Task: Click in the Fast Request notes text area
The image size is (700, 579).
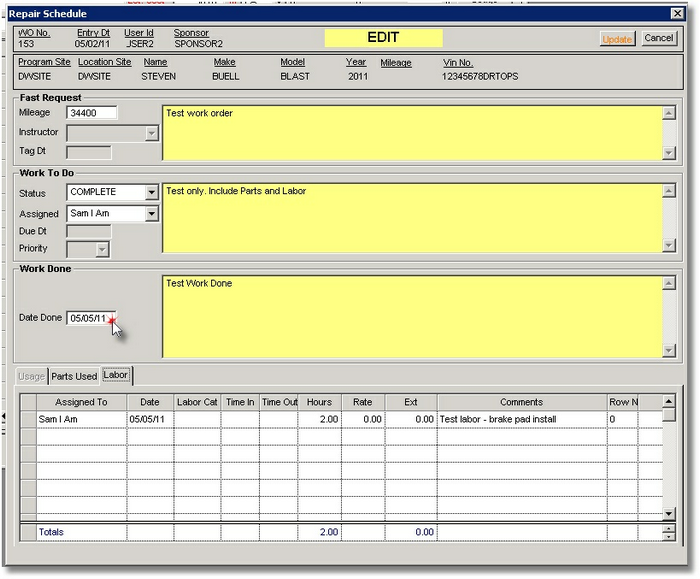Action: [410, 132]
